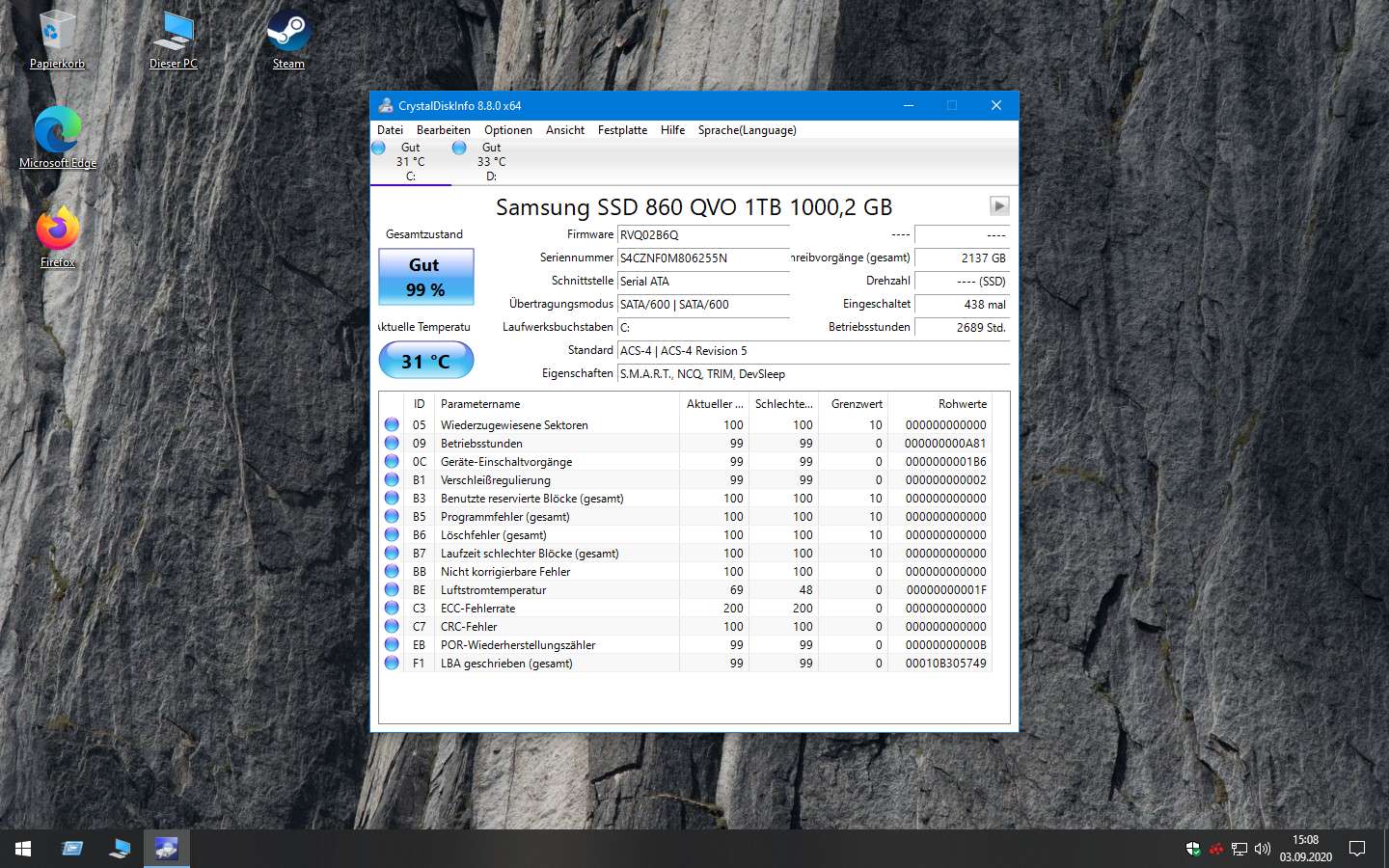Select the Firefox desktop shortcut

point(58,237)
